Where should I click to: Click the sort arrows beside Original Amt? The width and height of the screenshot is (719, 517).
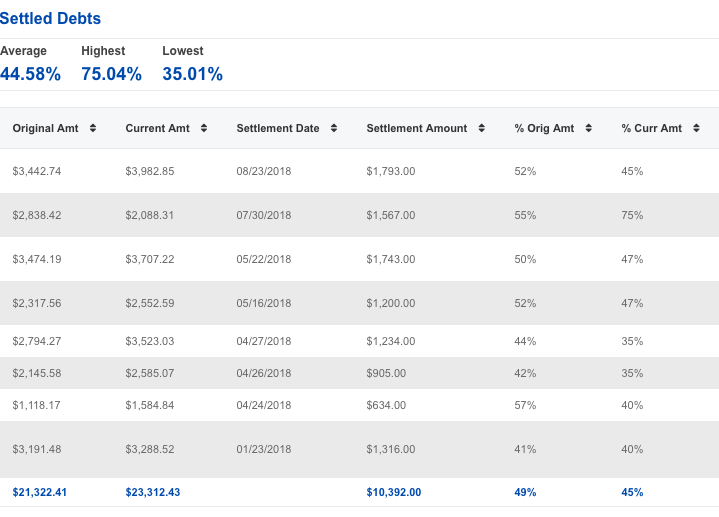click(x=93, y=128)
